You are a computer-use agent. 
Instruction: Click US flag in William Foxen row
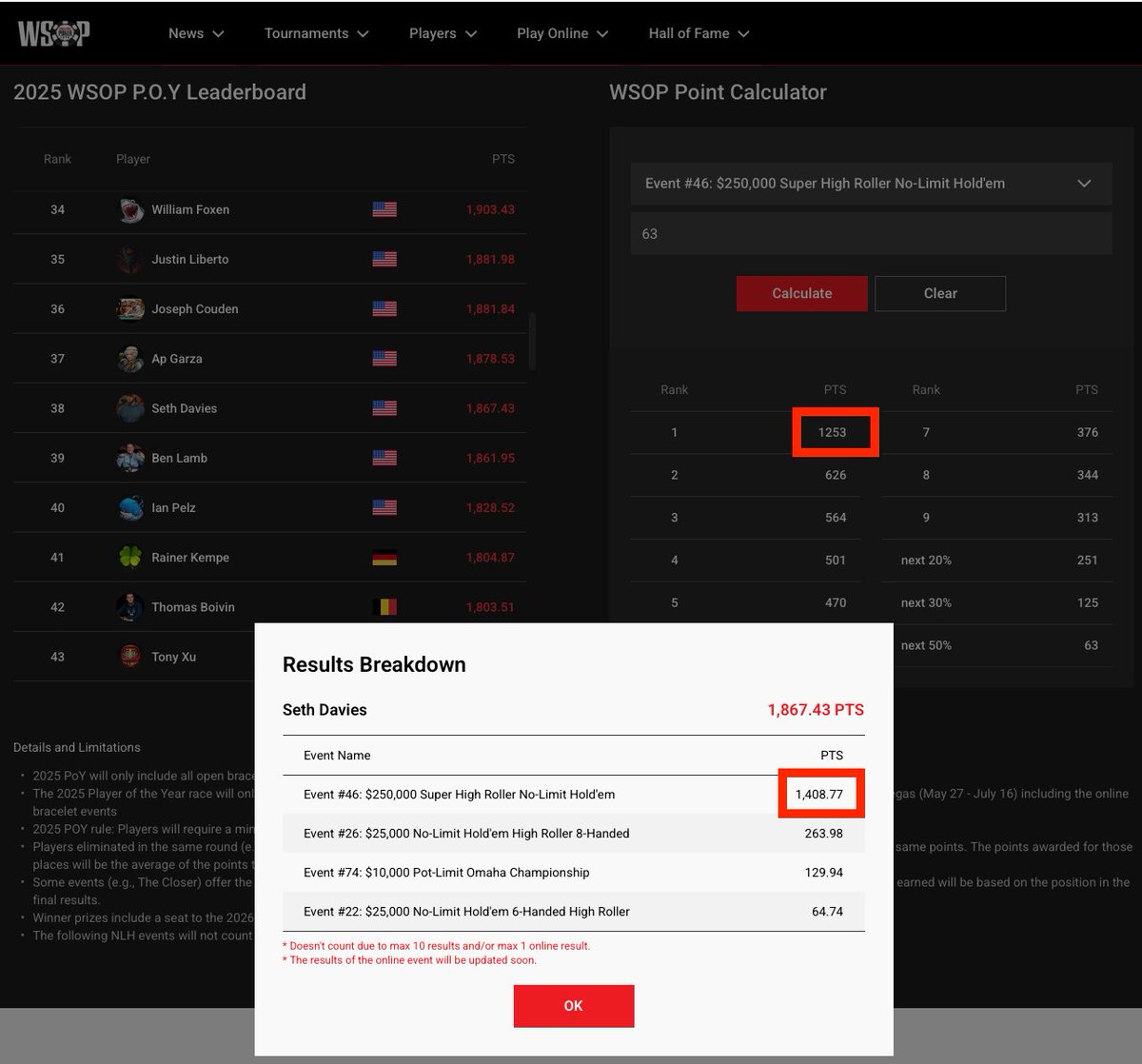point(384,209)
